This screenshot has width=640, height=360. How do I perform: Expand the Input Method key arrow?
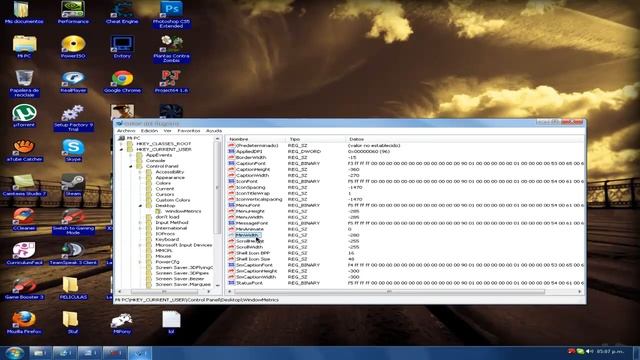(x=140, y=222)
